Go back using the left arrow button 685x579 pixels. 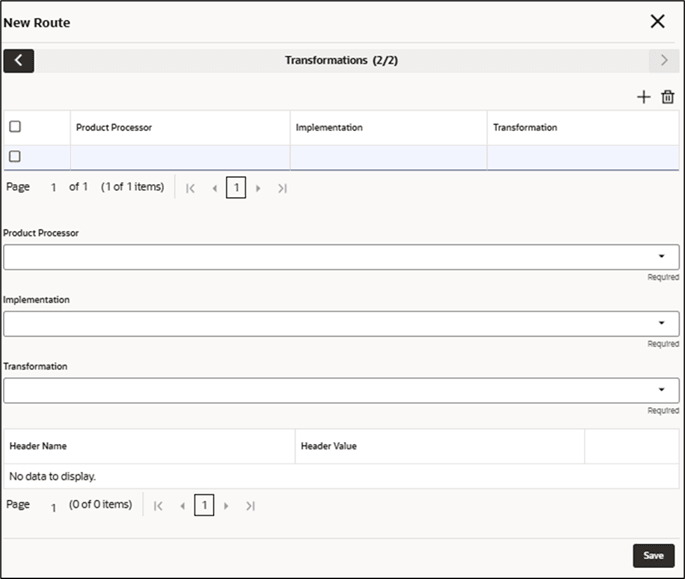(18, 61)
